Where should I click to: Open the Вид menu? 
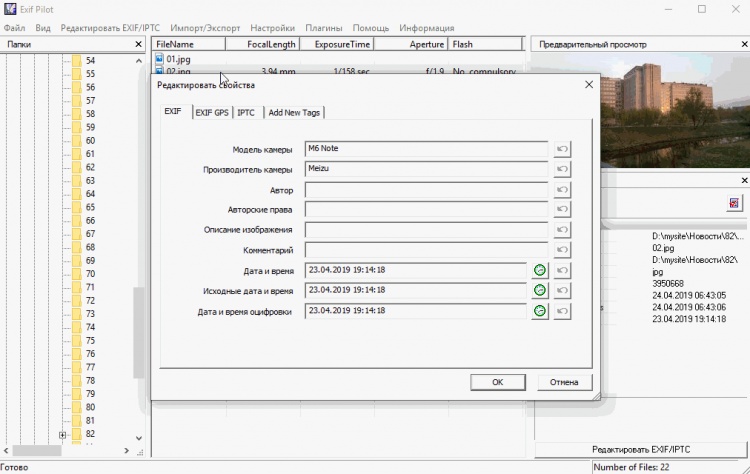pyautogui.click(x=43, y=28)
